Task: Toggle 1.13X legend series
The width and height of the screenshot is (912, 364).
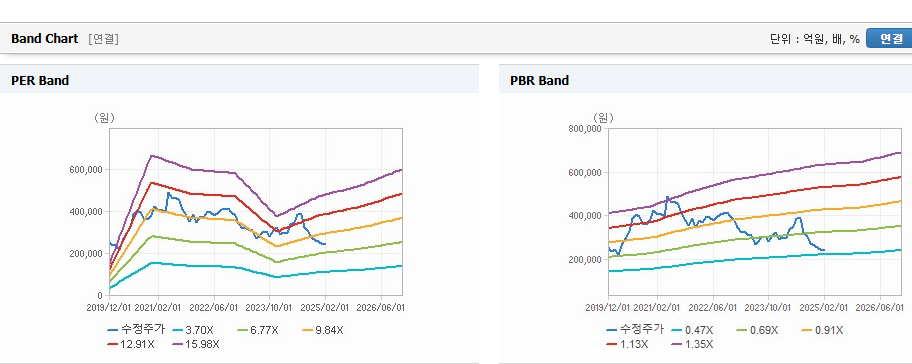Action: tap(627, 344)
